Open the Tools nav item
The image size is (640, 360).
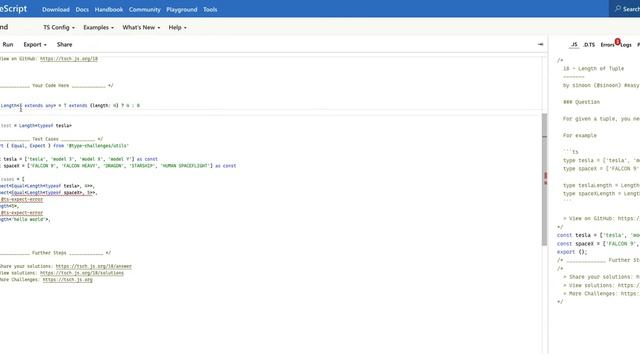[x=210, y=9]
